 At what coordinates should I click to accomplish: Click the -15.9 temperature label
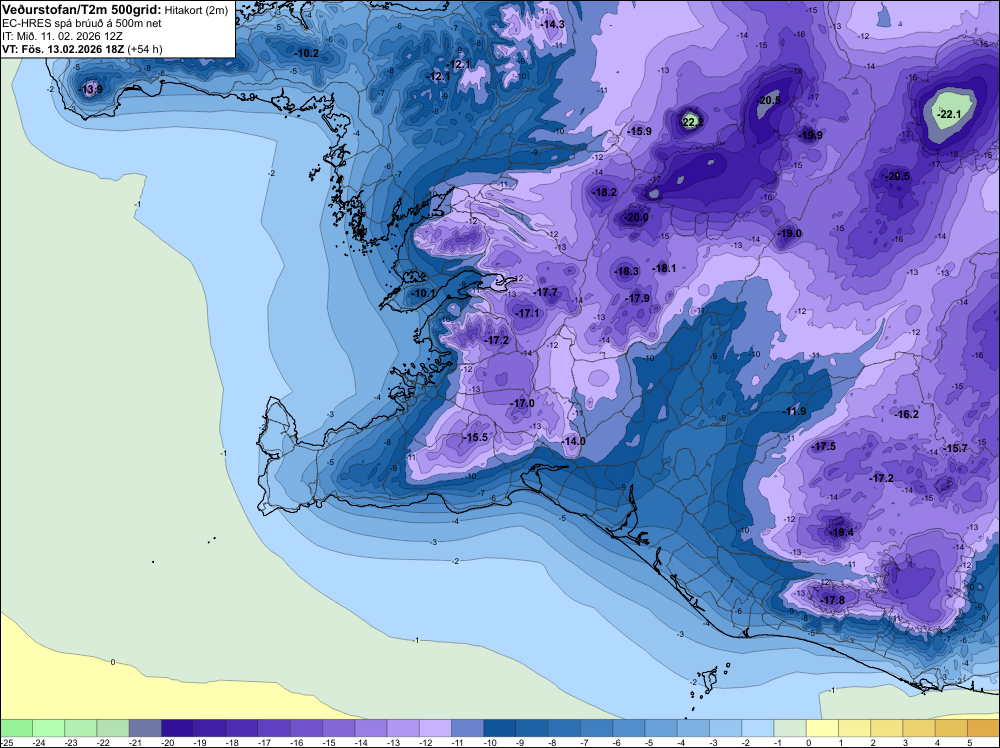640,131
